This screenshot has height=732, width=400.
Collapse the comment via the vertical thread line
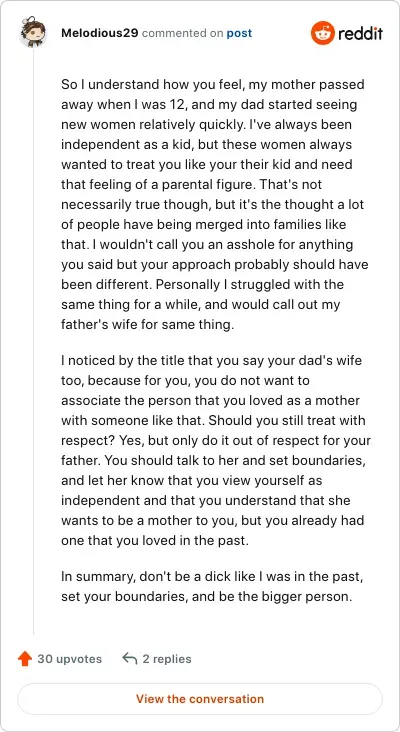tap(33, 341)
